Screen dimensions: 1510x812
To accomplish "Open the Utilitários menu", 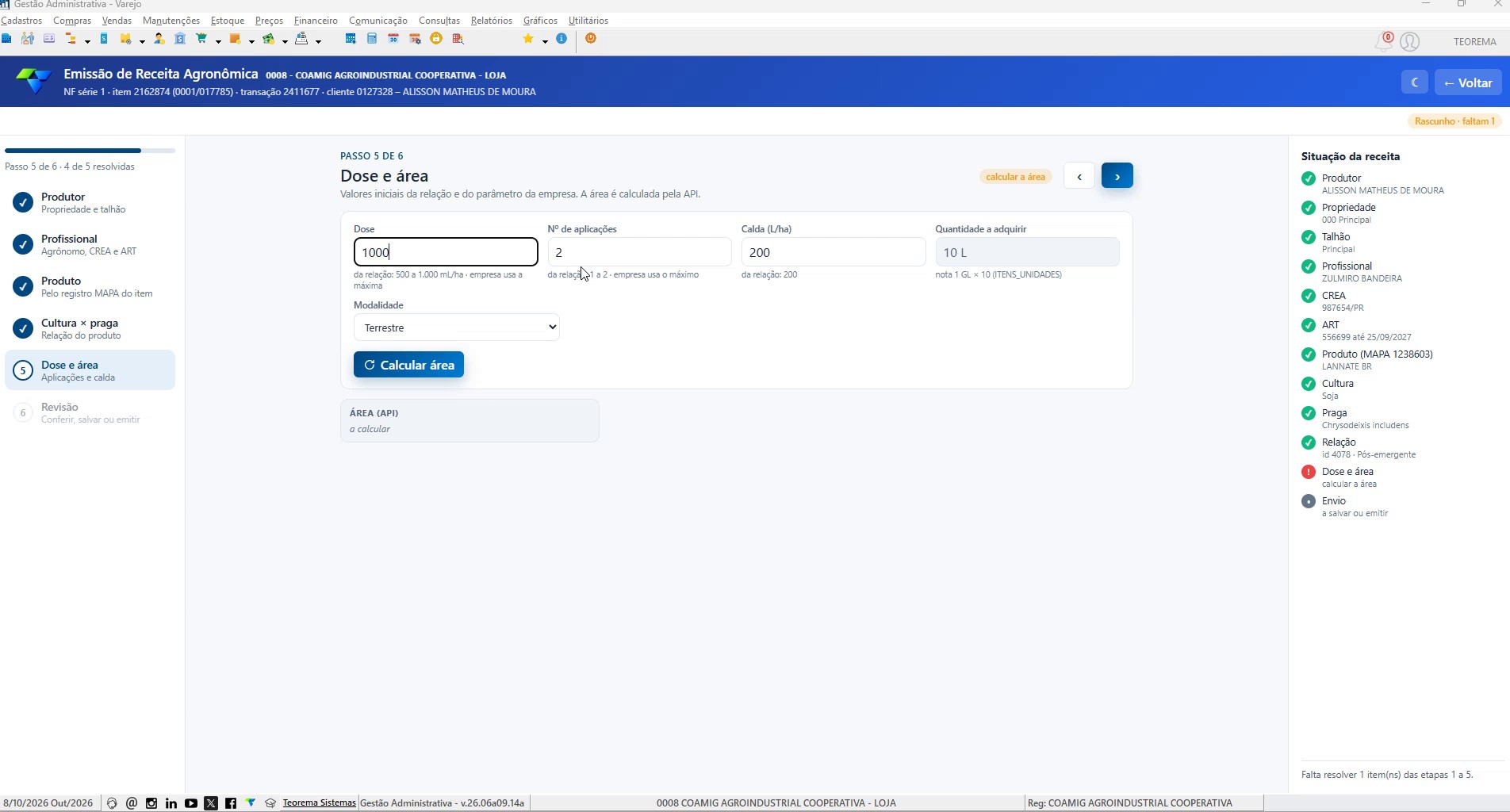I will point(588,21).
